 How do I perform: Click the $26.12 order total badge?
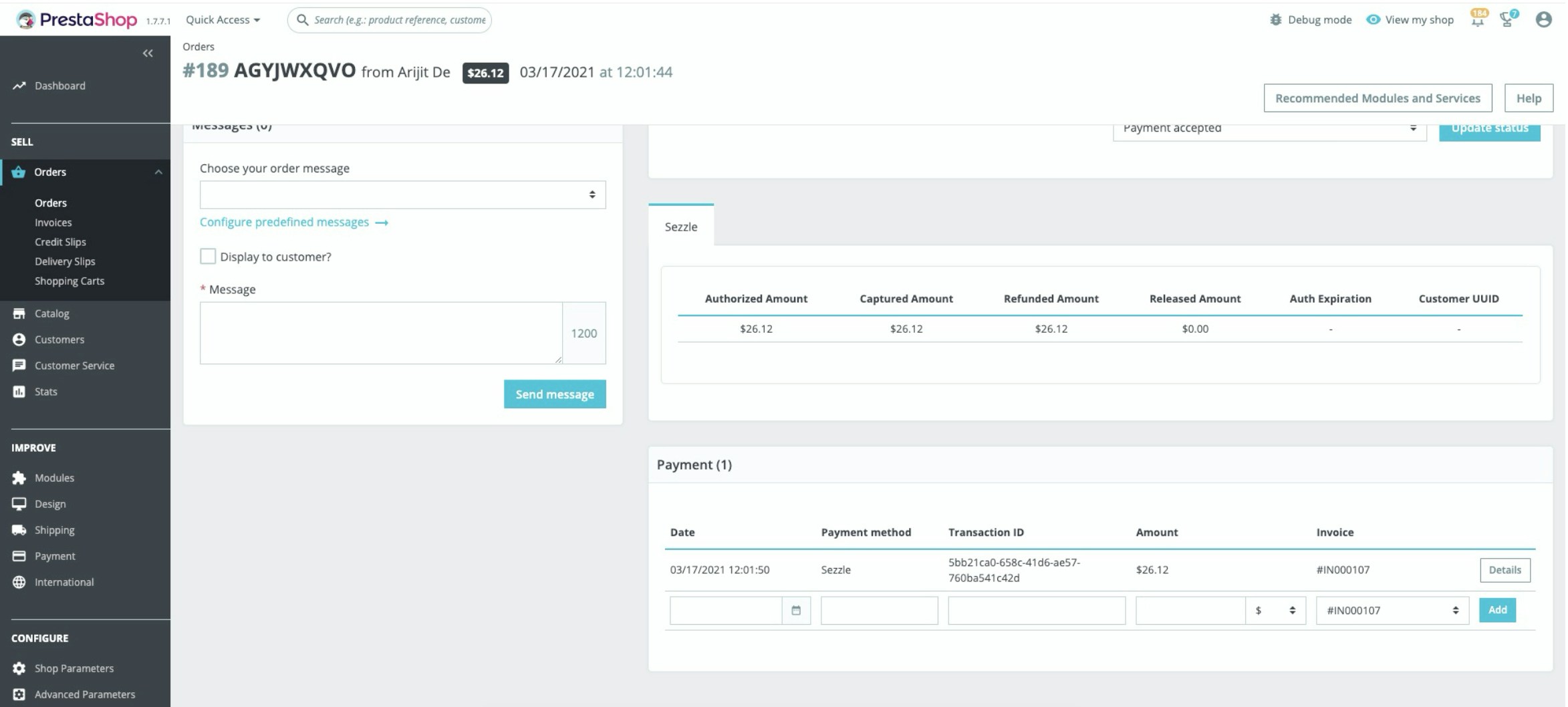click(485, 73)
